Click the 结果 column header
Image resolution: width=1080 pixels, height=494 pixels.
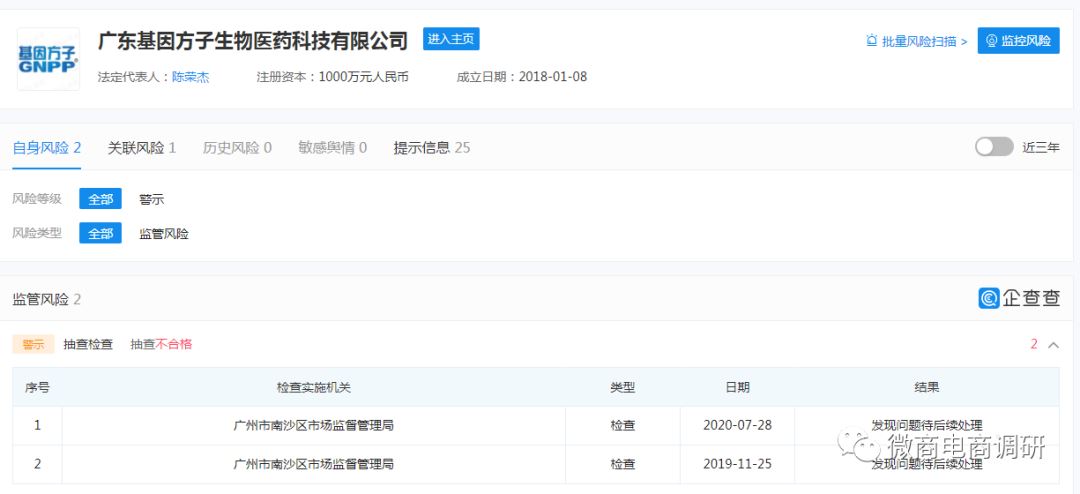(x=926, y=388)
